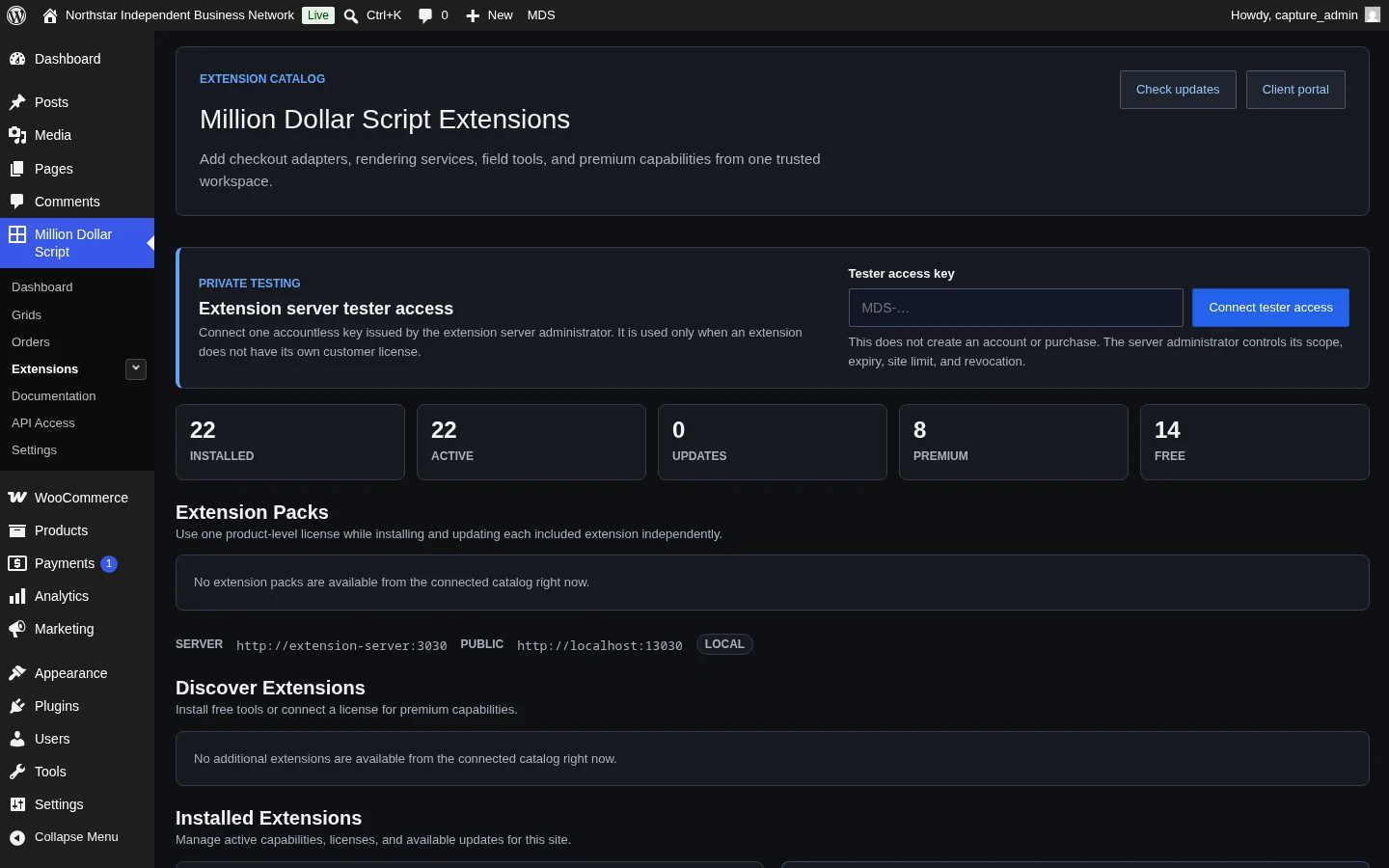Viewport: 1389px width, 868px height.
Task: Click the Users person icon
Action: point(17,739)
